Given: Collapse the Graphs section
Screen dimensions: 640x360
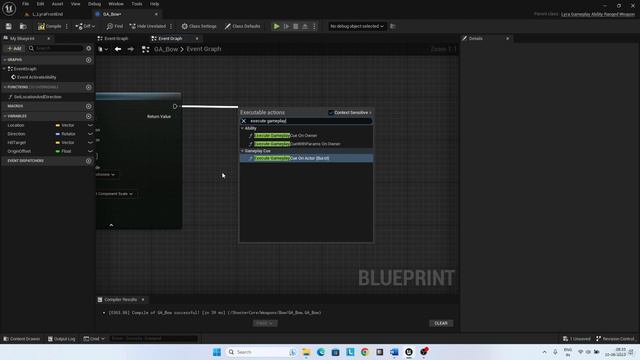Looking at the screenshot, I should click(x=5, y=60).
